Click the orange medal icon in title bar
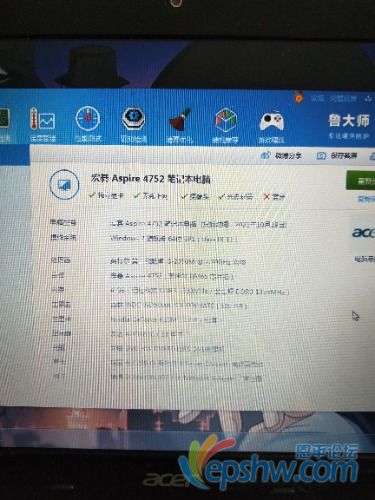This screenshot has width=375, height=500. (299, 97)
